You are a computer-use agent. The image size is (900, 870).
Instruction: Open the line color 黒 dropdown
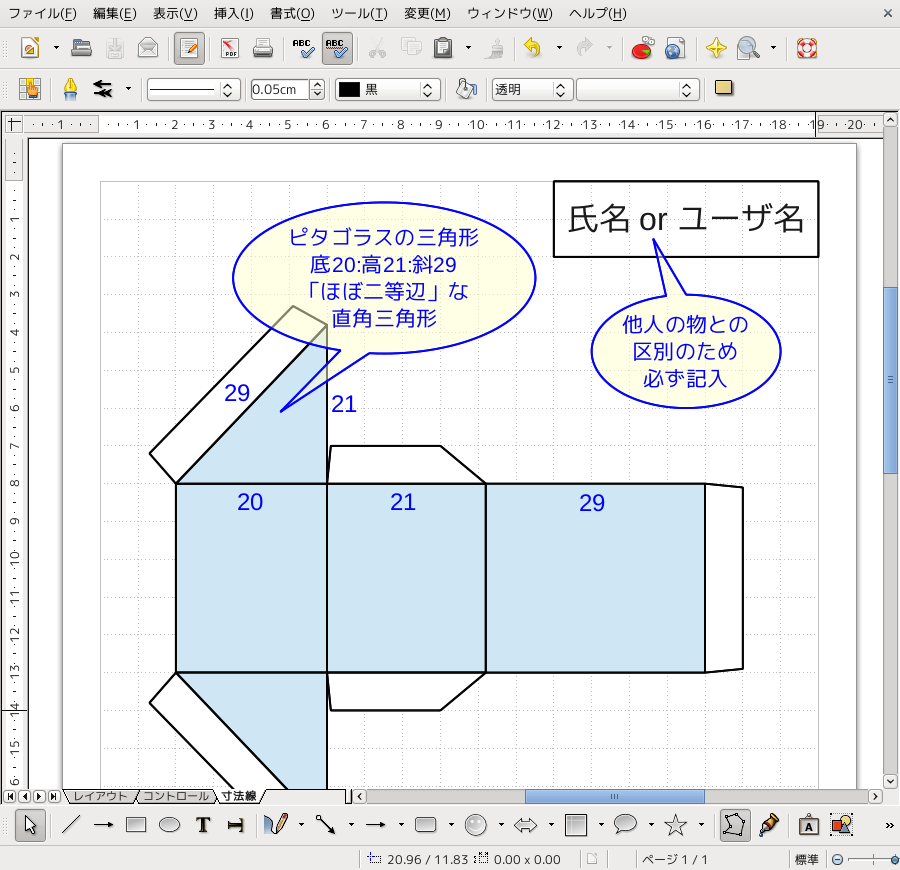(x=388, y=90)
